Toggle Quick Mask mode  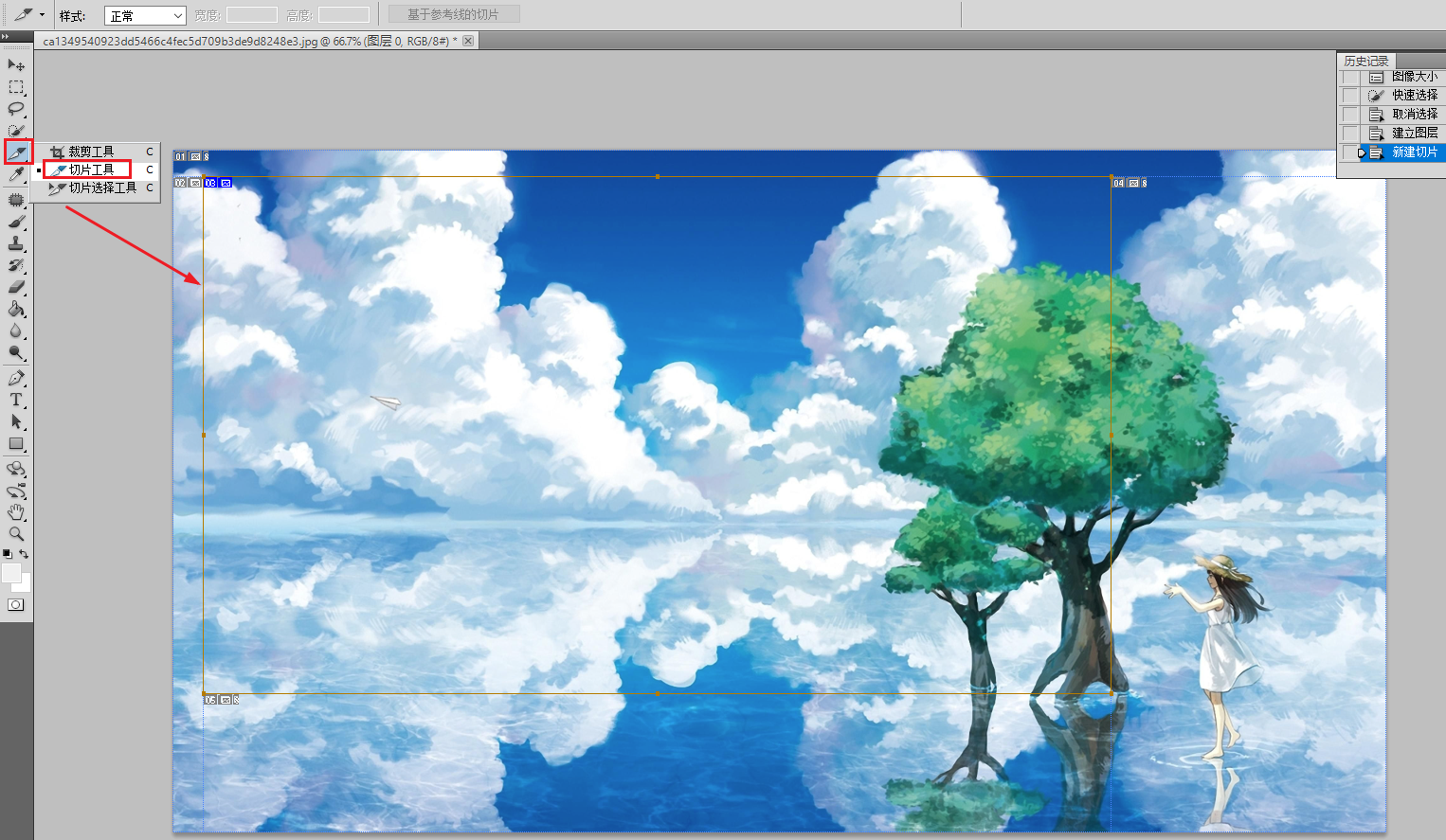(16, 604)
